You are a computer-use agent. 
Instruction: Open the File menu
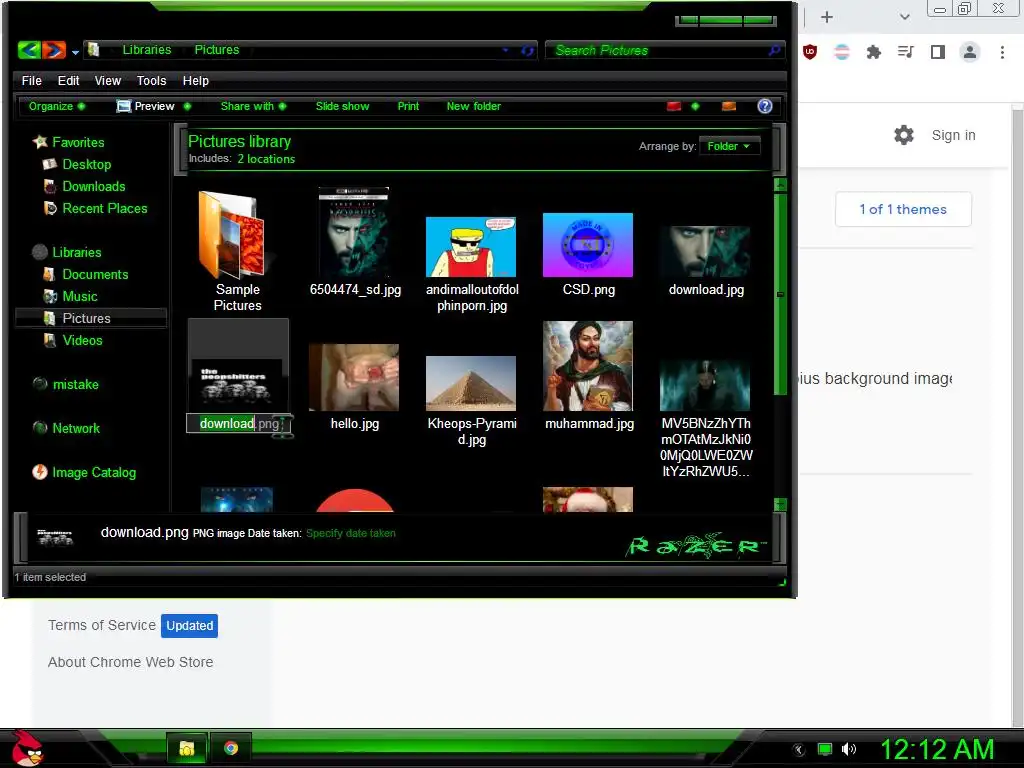tap(31, 80)
